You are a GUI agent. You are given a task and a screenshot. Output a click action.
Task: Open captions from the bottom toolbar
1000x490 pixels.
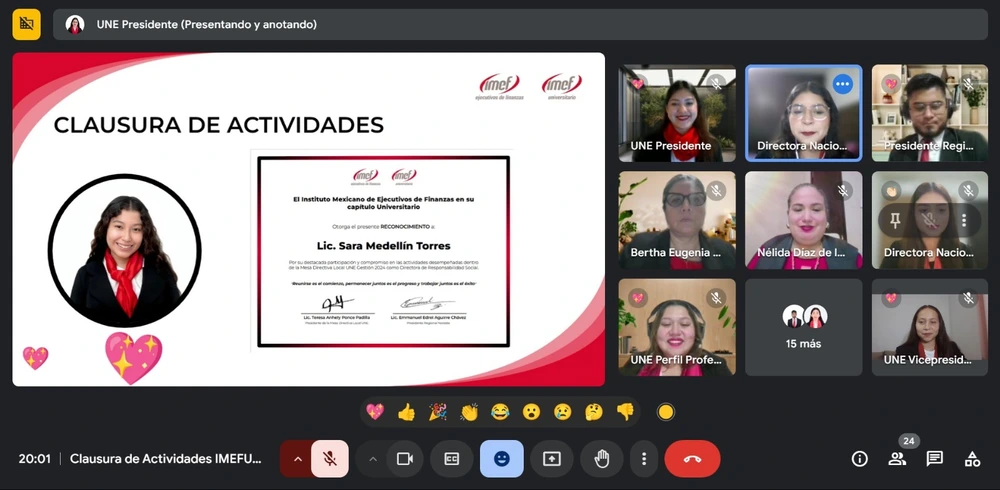(452, 459)
